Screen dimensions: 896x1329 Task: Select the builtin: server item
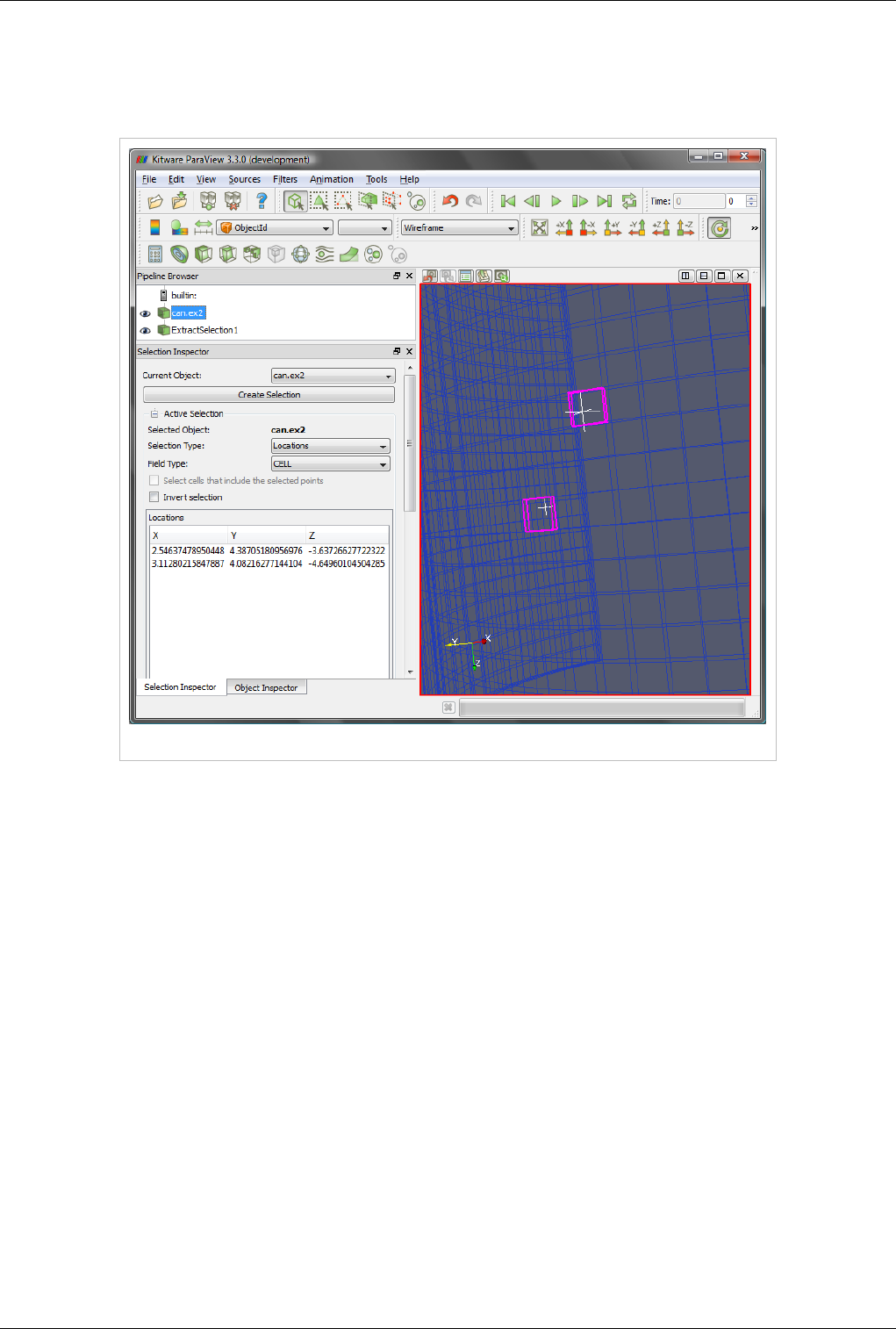tap(183, 296)
